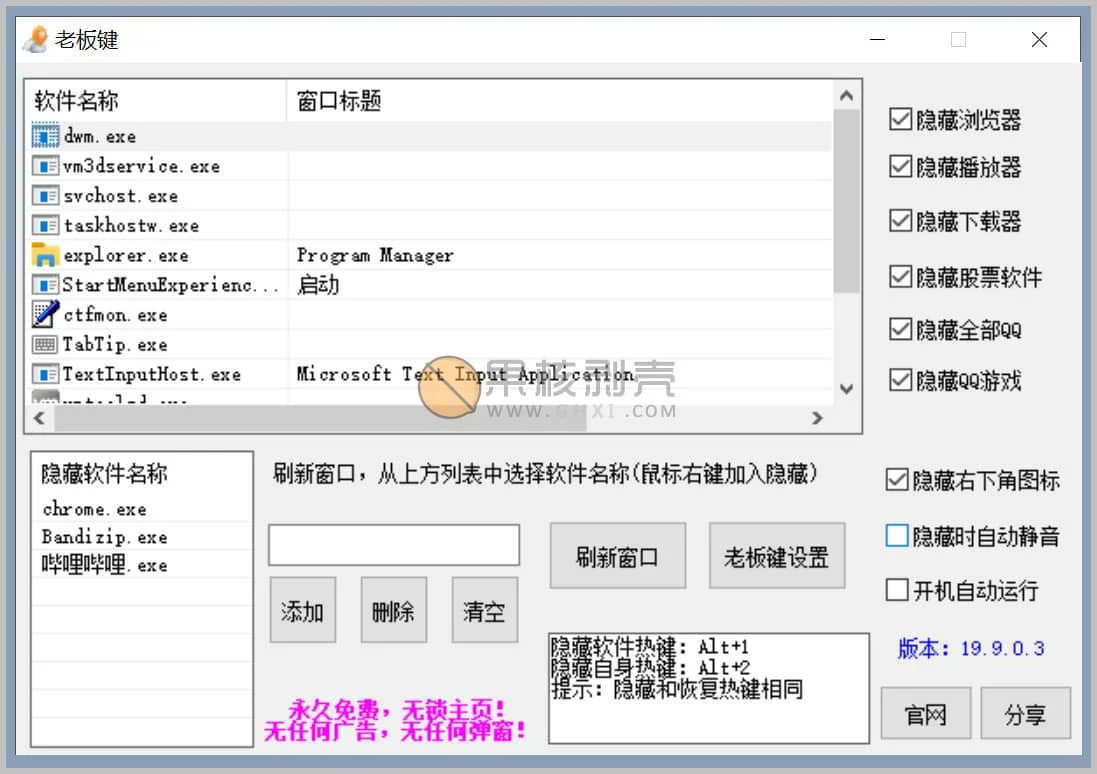Toggle the 隐藏播放器 option

898,167
